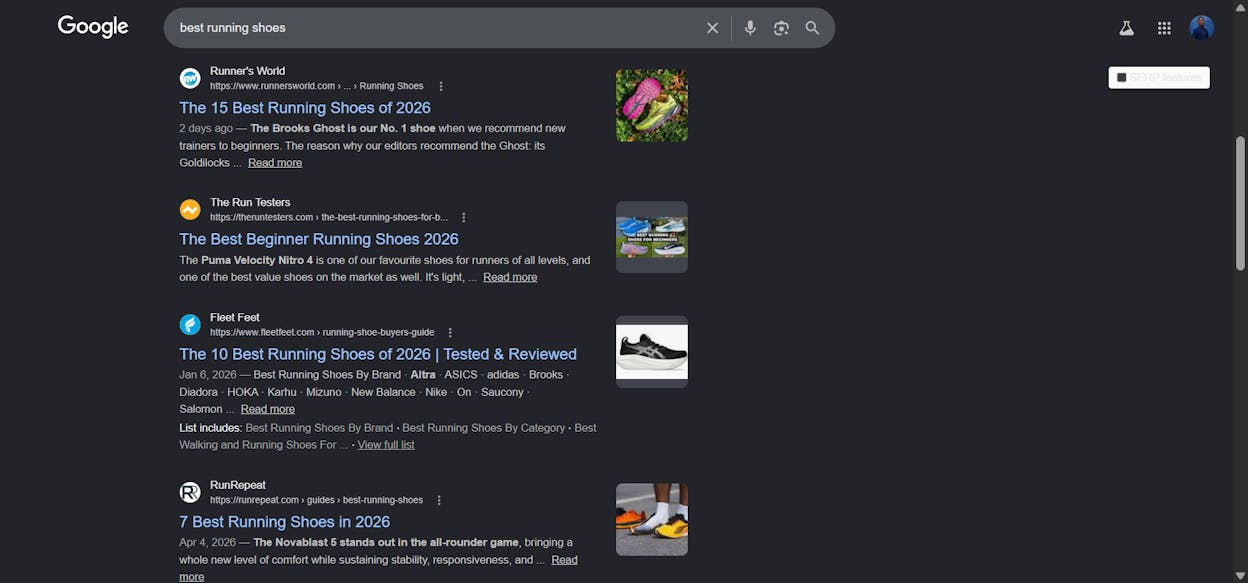
Task: Click the 'Runner's World' site name
Action: [x=247, y=71]
